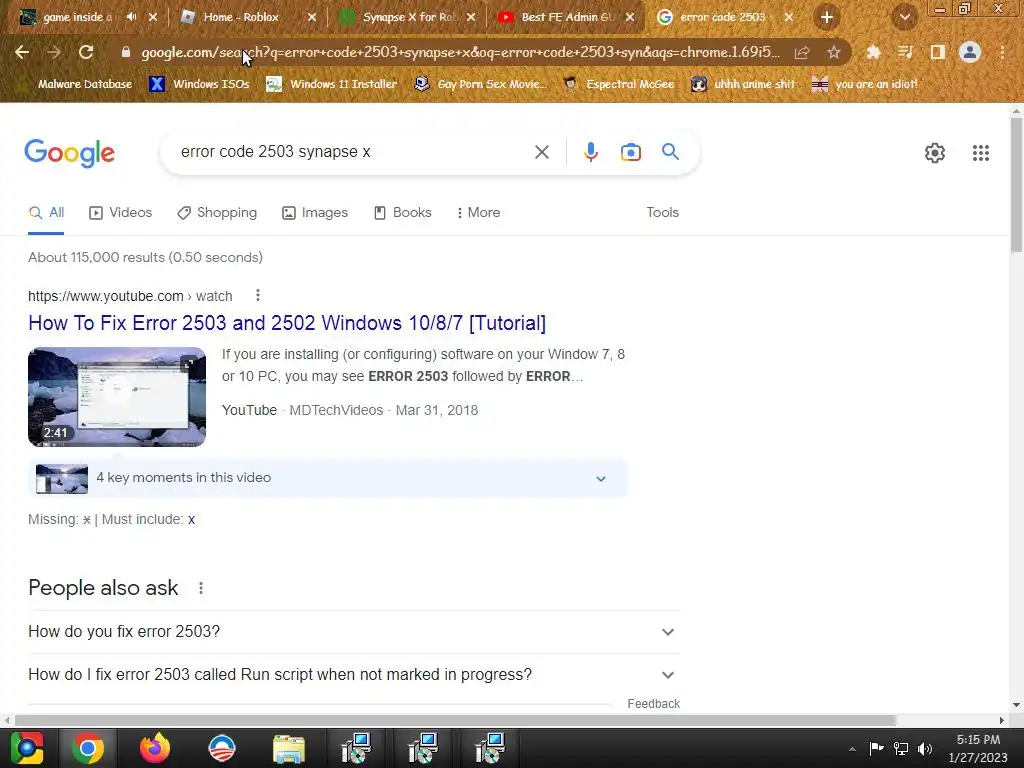Image resolution: width=1024 pixels, height=768 pixels.
Task: Expand the tab search dropdown arrow
Action: (904, 18)
